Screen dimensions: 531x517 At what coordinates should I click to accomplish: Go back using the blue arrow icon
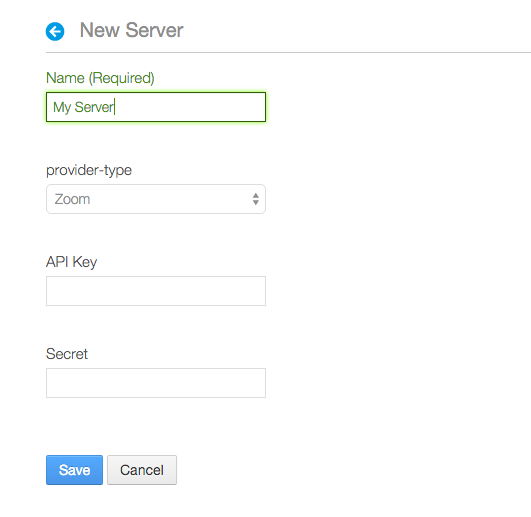(x=55, y=31)
